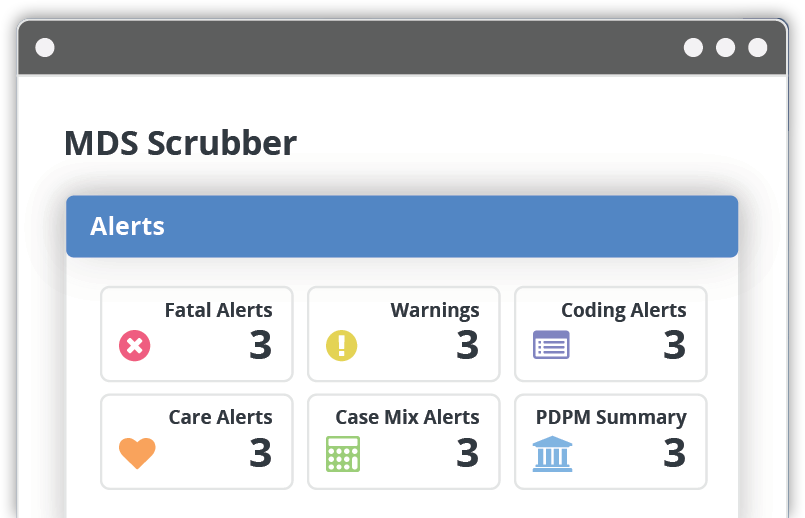Click the blue bank PDPM Summary icon
This screenshot has width=805, height=518.
point(552,454)
